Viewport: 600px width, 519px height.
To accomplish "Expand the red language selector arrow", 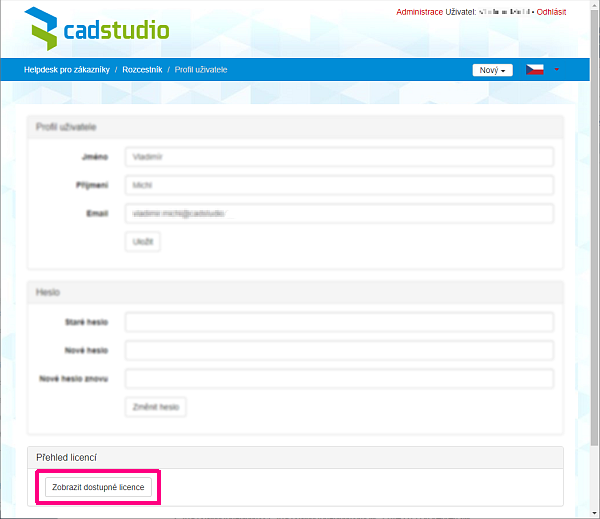I will point(556,70).
